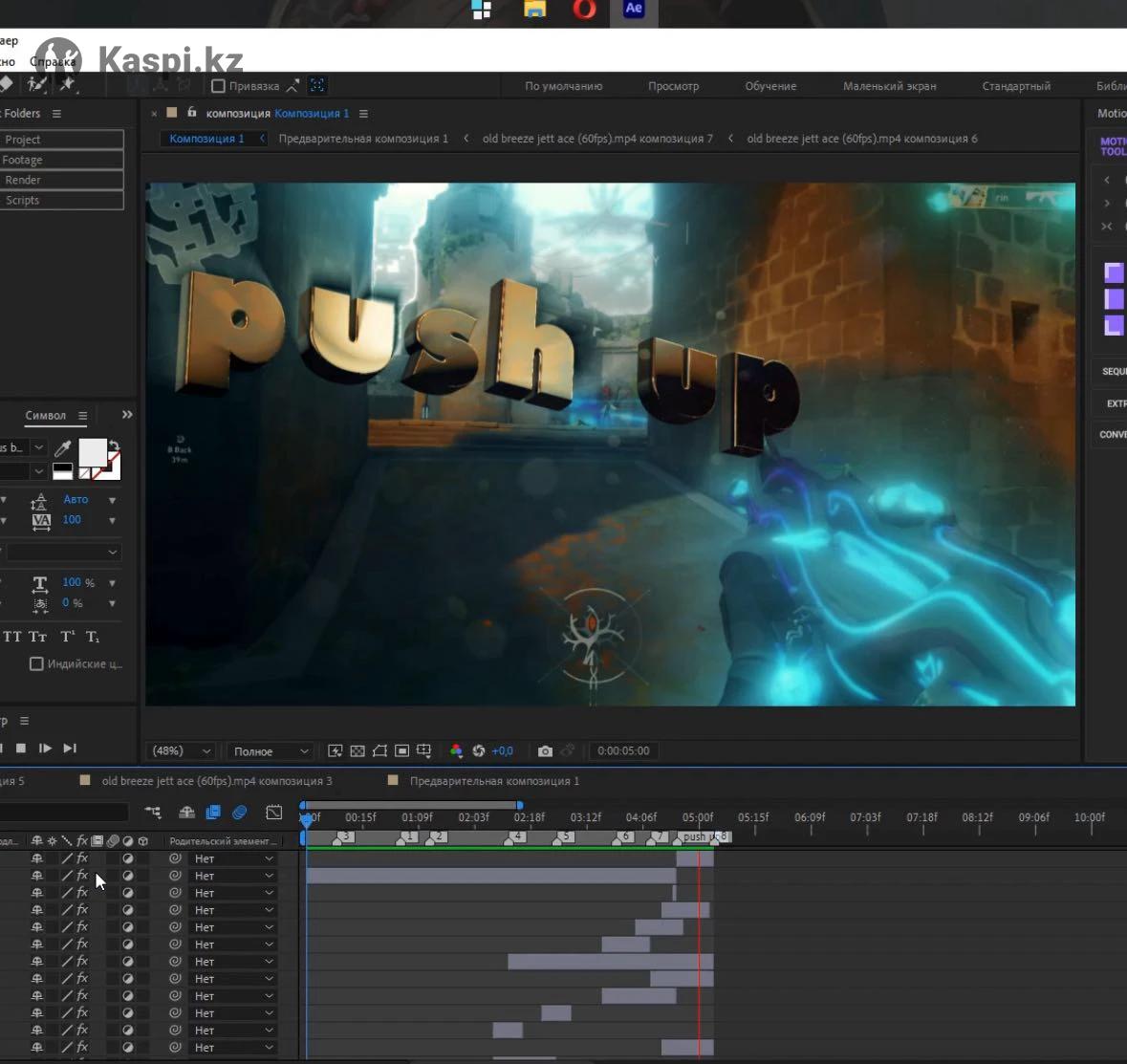Open the font style dropdown
Screen dimensions: 1127x1064
click(39, 471)
